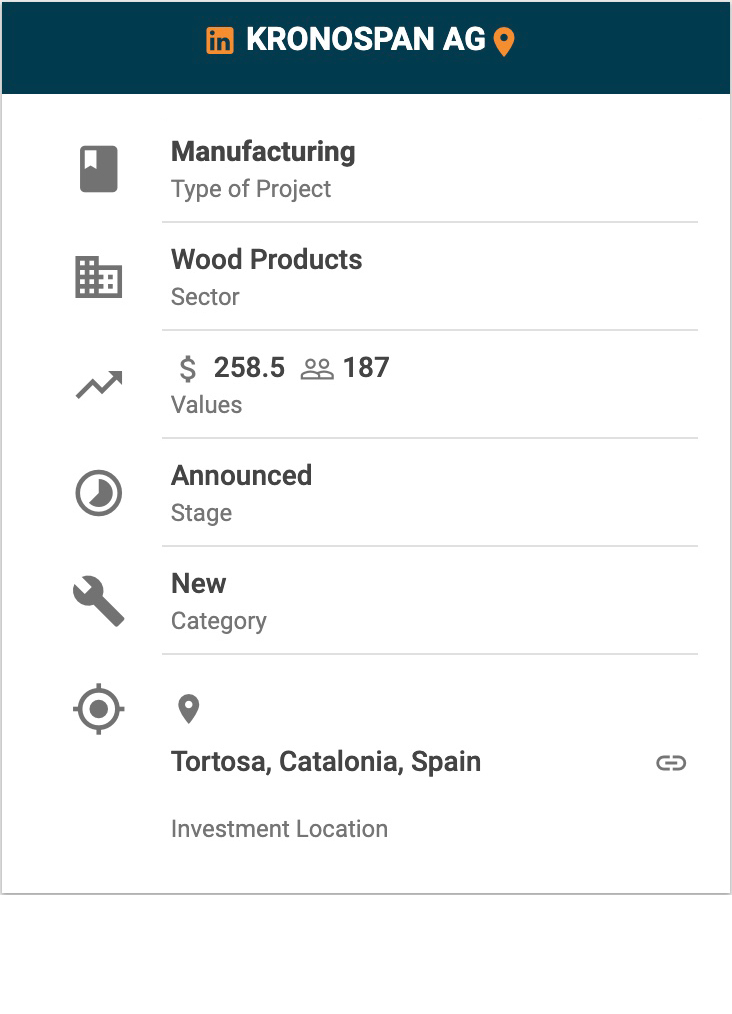This screenshot has width=732, height=1014.
Task: Click the trending-up arrow icon for Values
Action: (x=99, y=385)
